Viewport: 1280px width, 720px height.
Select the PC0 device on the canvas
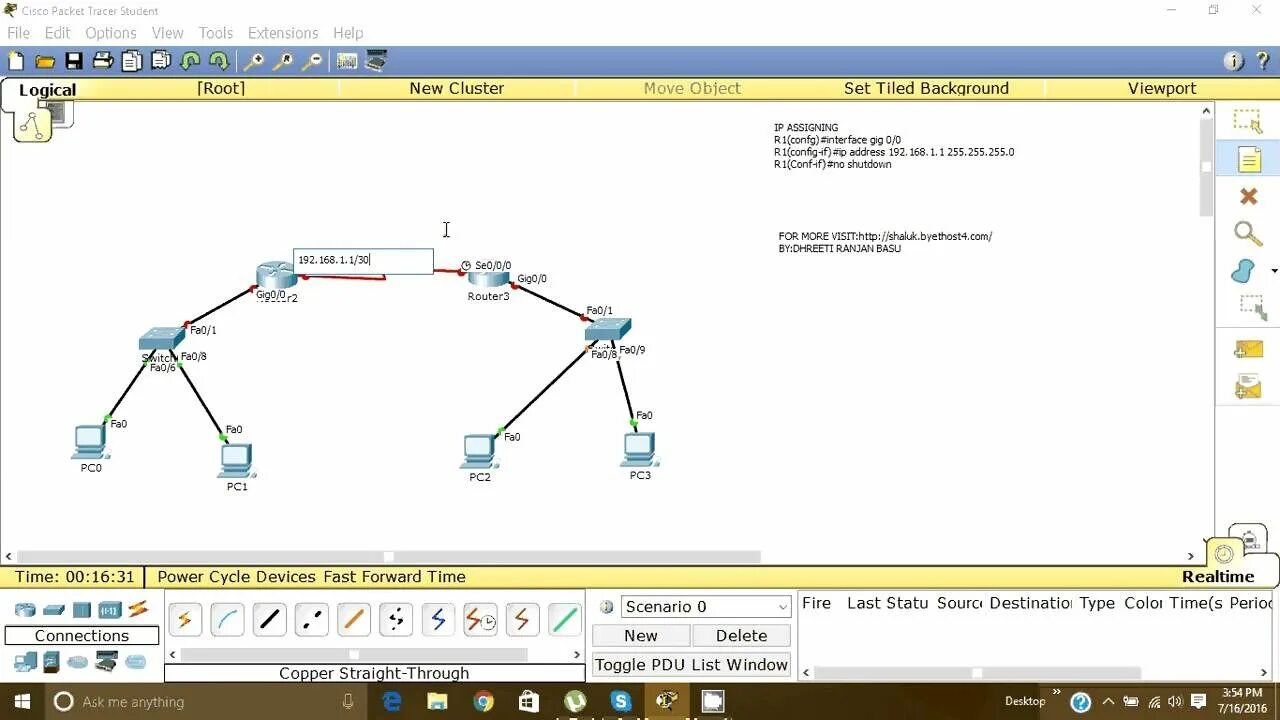[x=90, y=442]
